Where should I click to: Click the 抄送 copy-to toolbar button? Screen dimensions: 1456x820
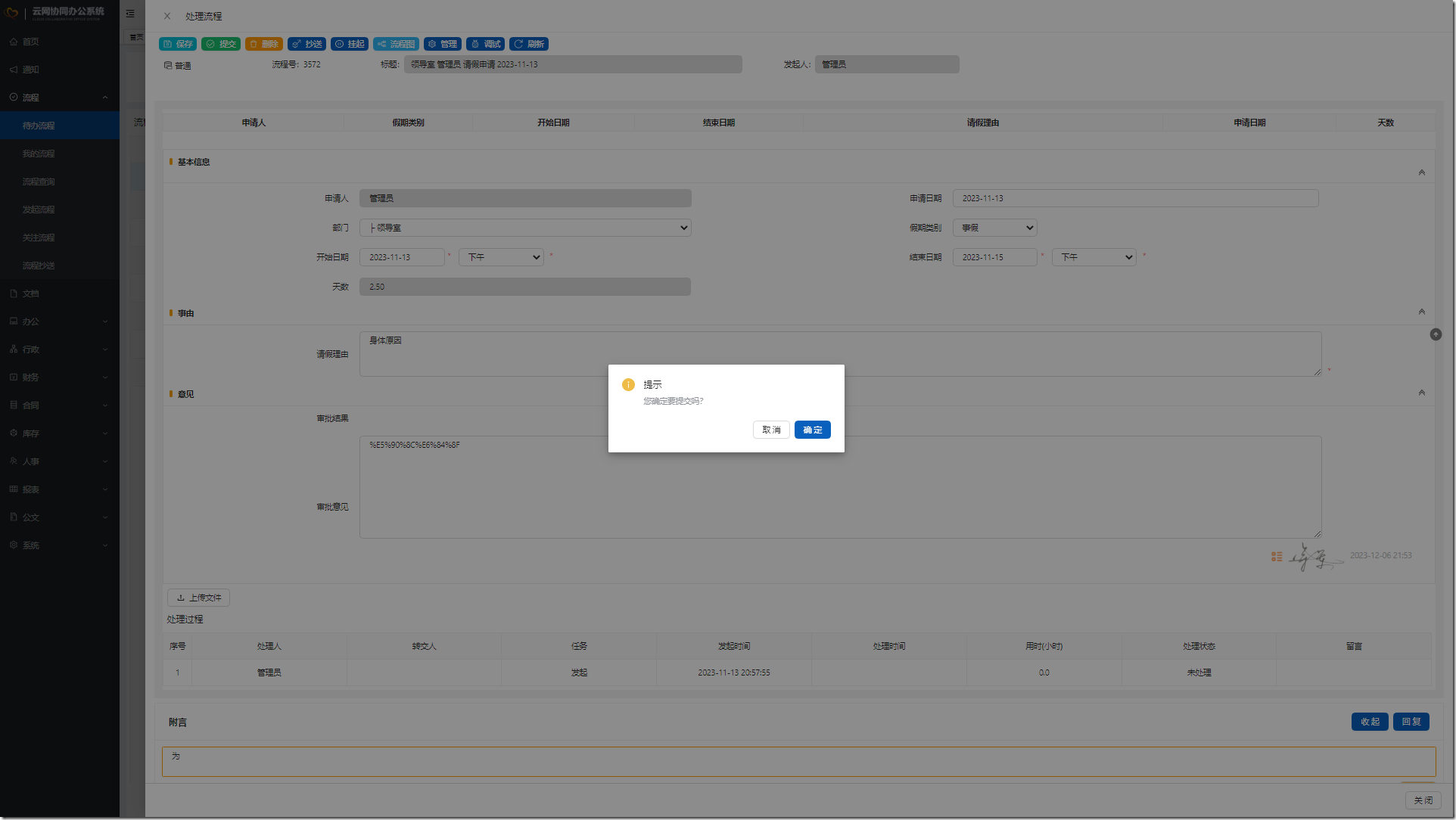click(x=306, y=44)
